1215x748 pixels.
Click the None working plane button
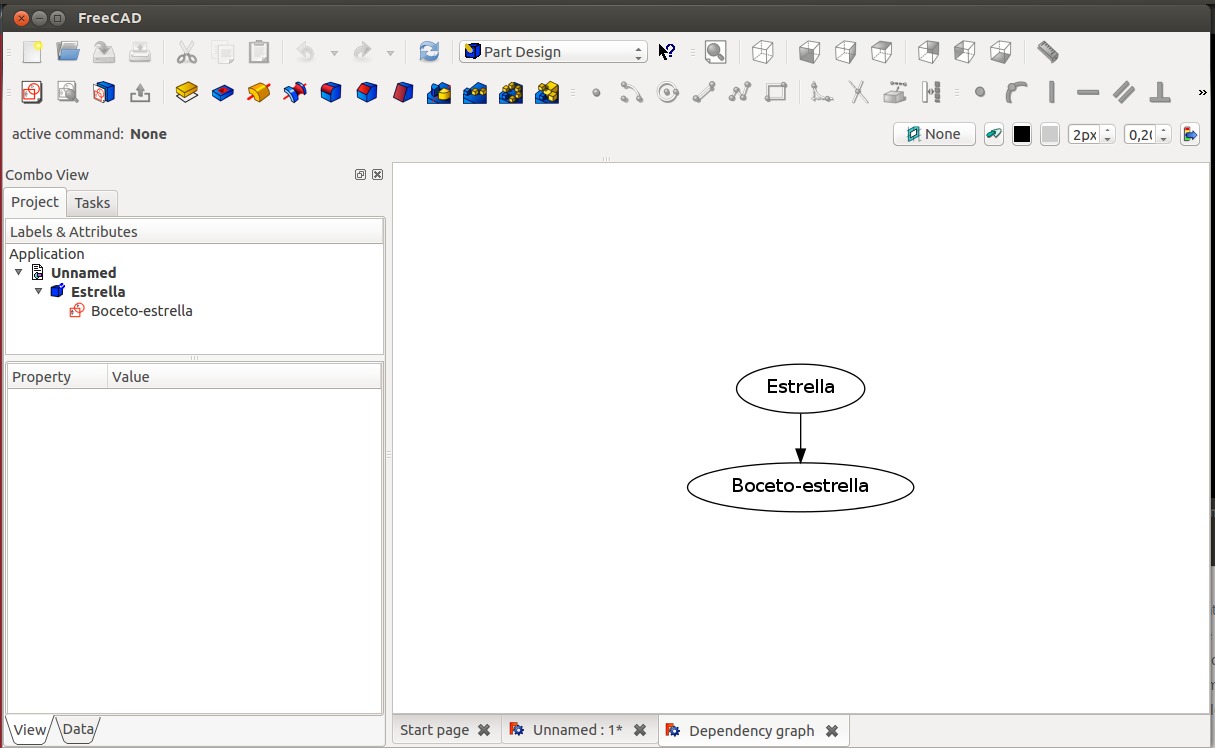(x=933, y=134)
